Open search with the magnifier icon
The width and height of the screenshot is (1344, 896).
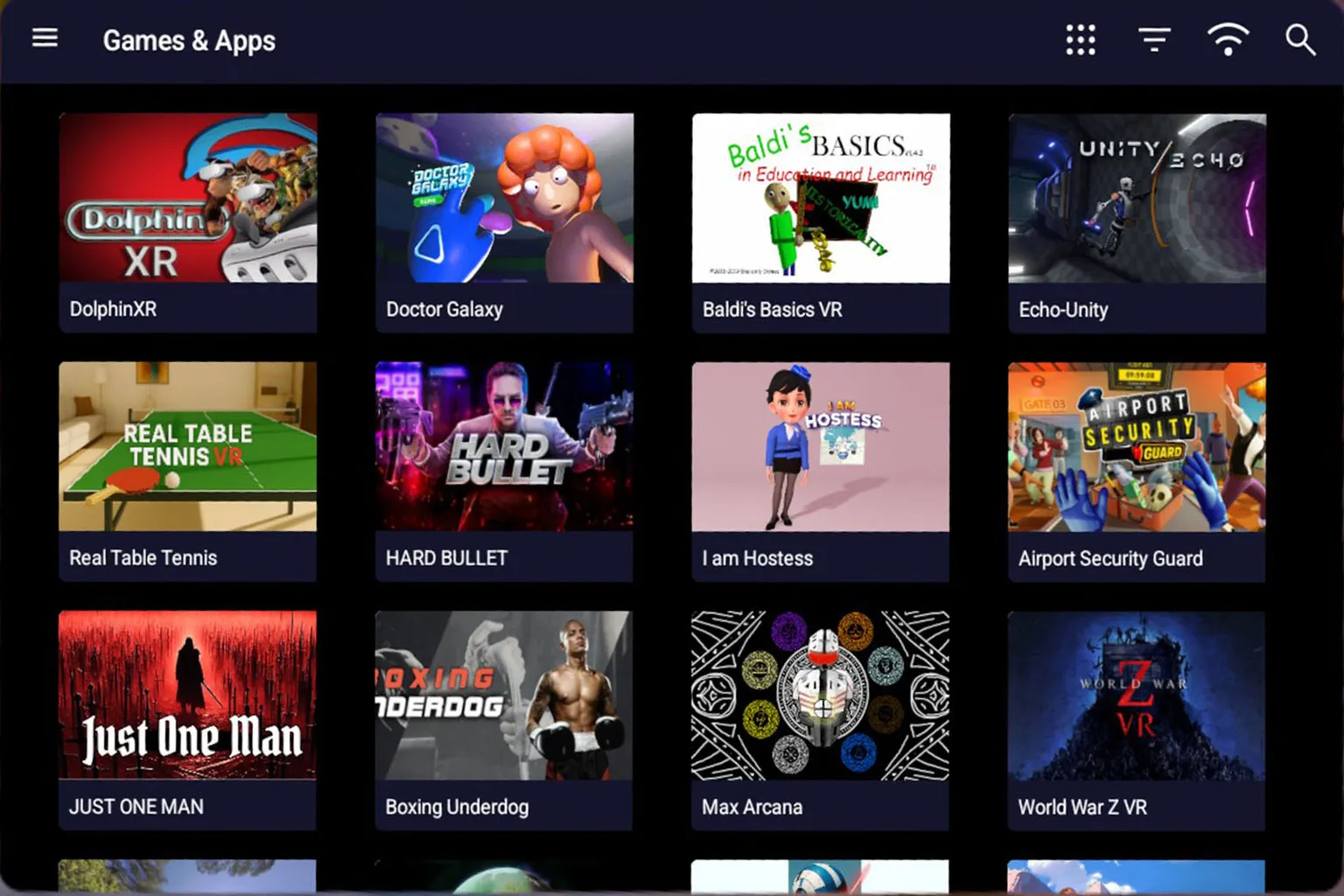pos(1300,39)
